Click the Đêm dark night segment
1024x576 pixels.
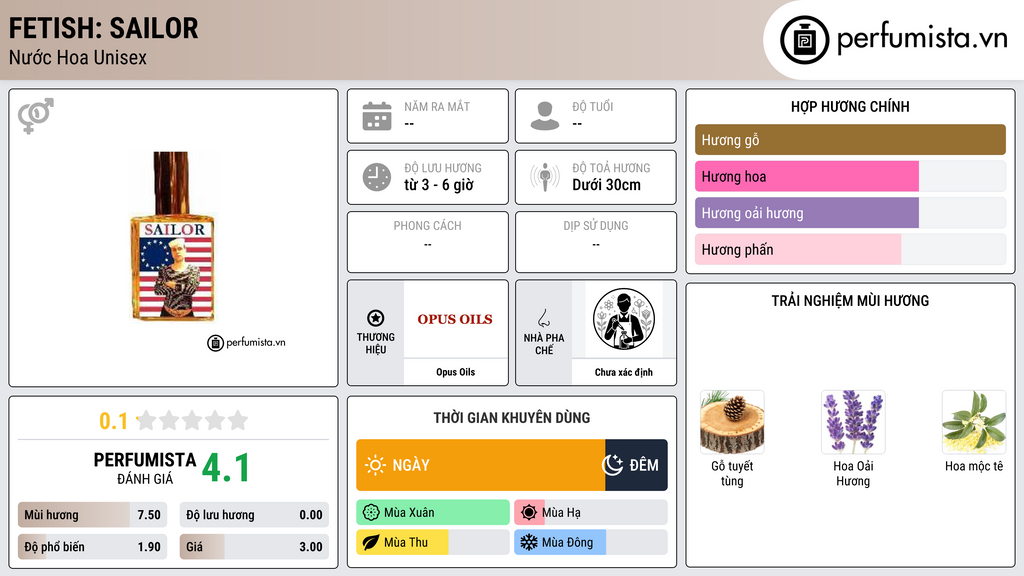tap(636, 465)
